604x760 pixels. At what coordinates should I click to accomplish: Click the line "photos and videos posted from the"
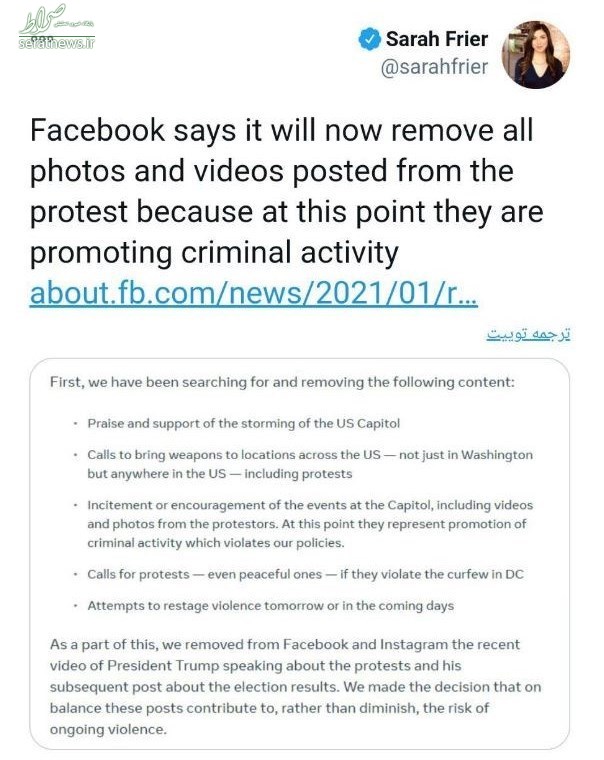[271, 171]
